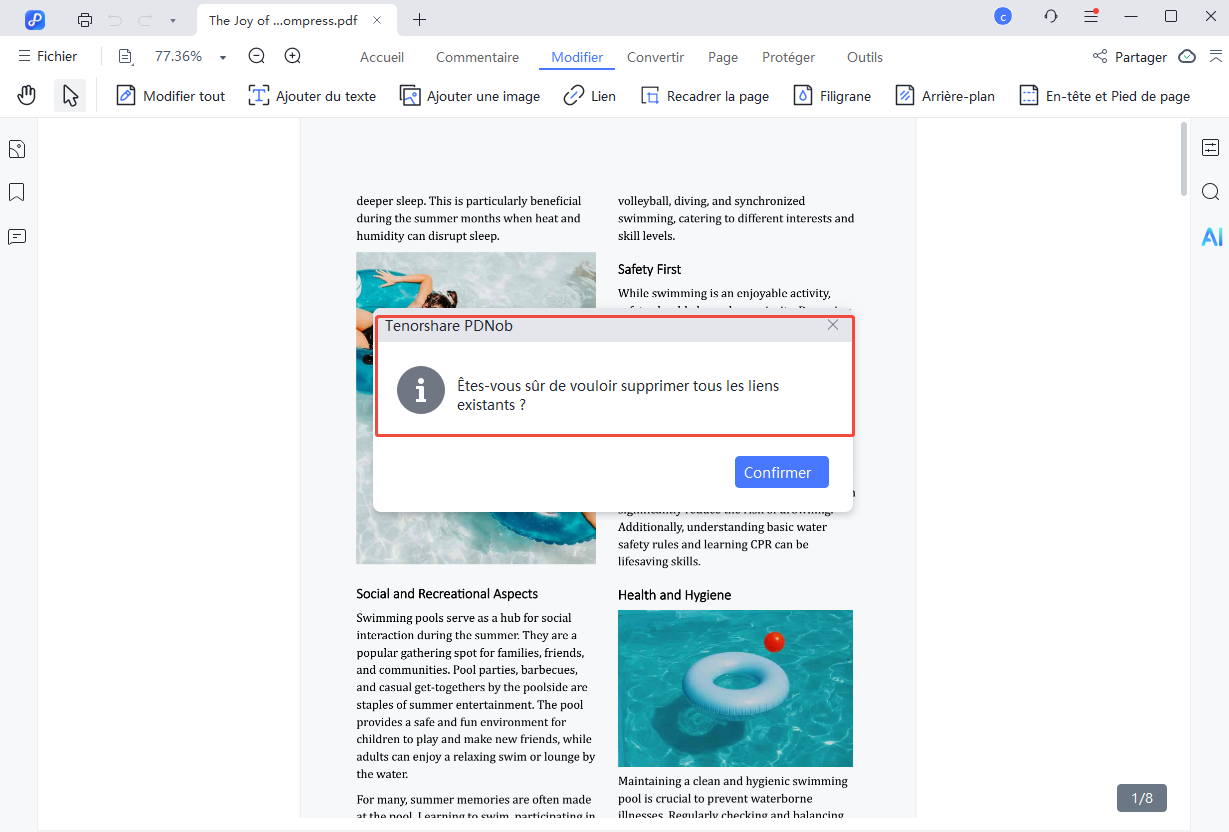Click the print icon in the title bar

point(84,18)
